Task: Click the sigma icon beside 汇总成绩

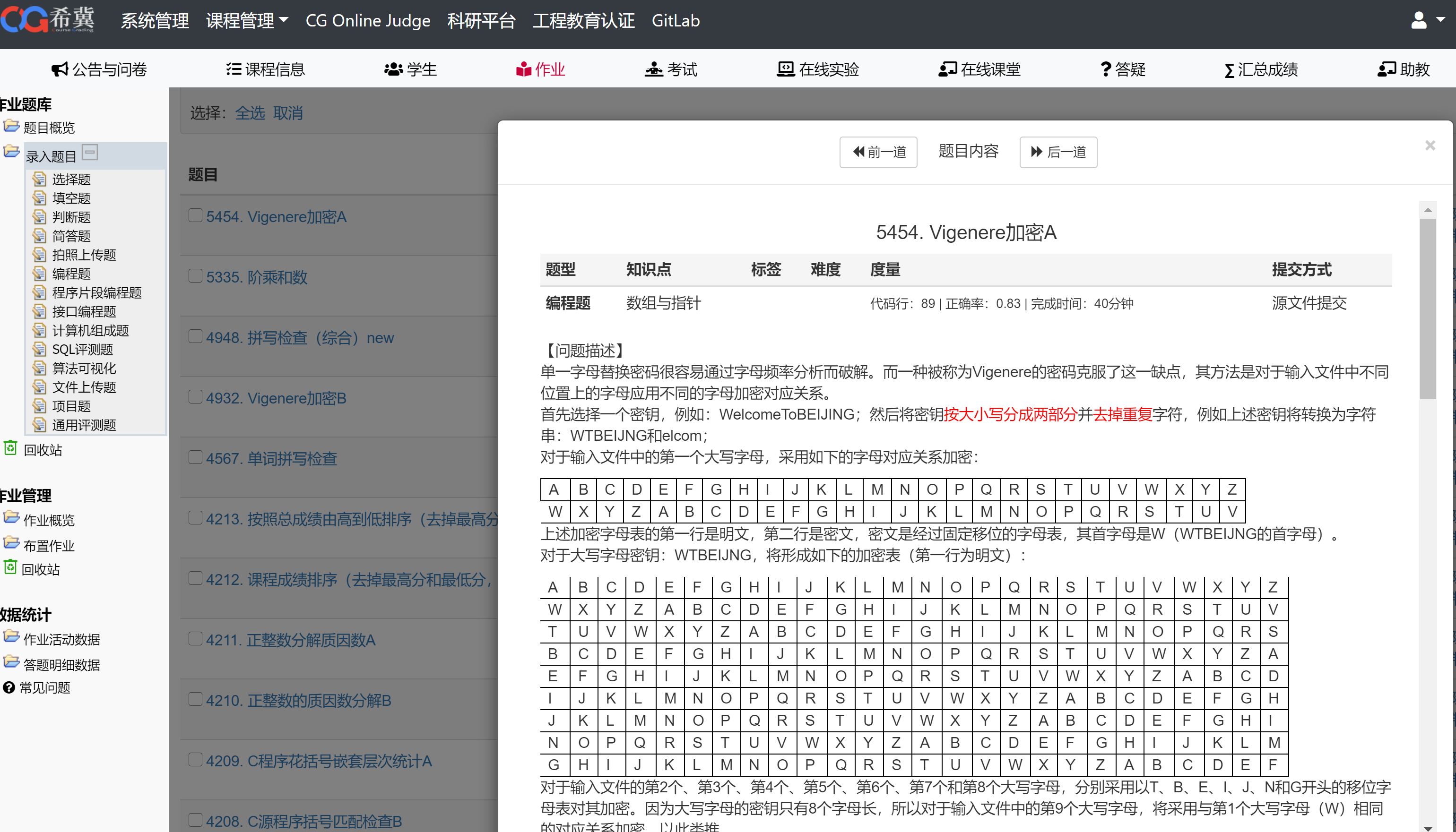Action: (1229, 70)
